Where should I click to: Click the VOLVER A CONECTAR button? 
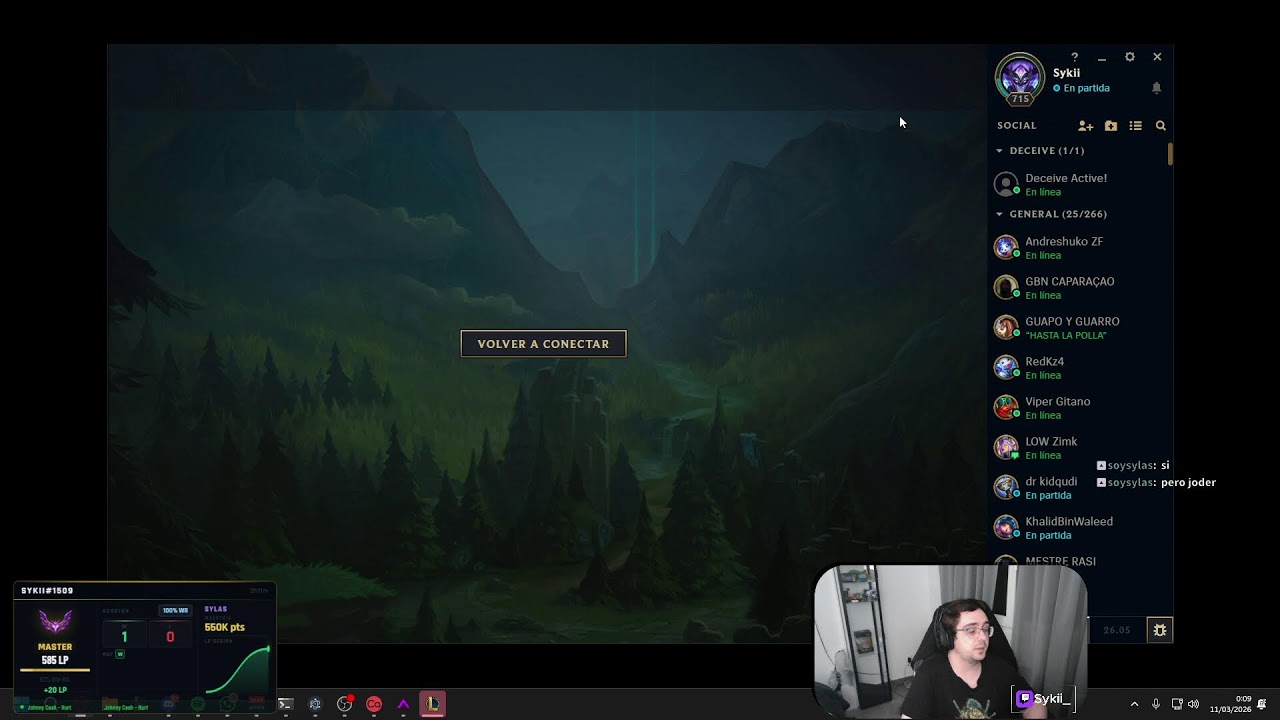coord(543,344)
